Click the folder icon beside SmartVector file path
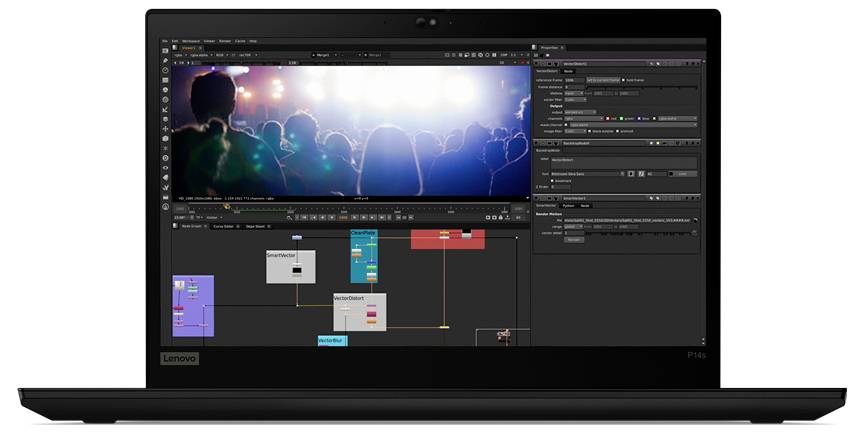The width and height of the screenshot is (864, 433). point(695,220)
